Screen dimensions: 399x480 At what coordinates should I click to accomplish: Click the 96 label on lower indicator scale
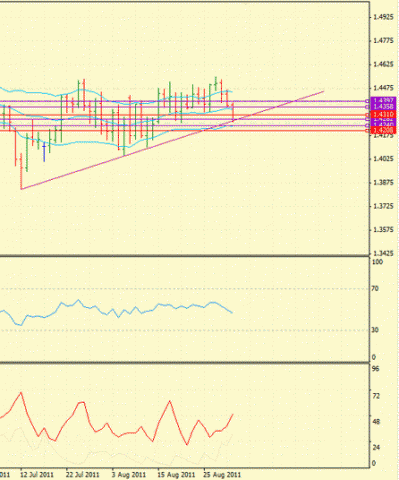pyautogui.click(x=375, y=369)
